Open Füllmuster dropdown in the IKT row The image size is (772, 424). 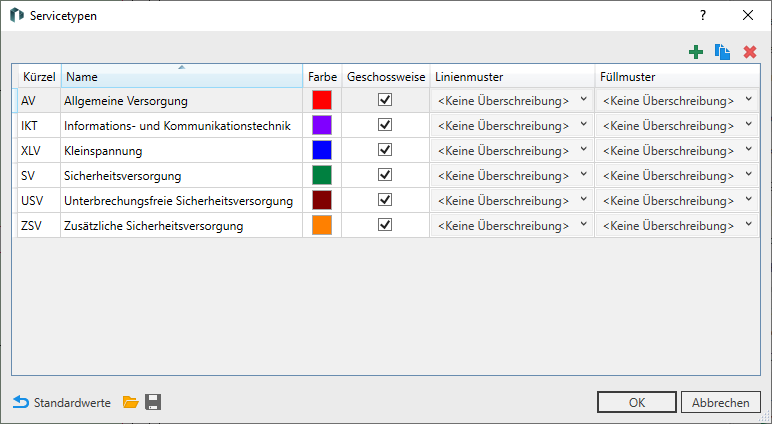(677, 126)
